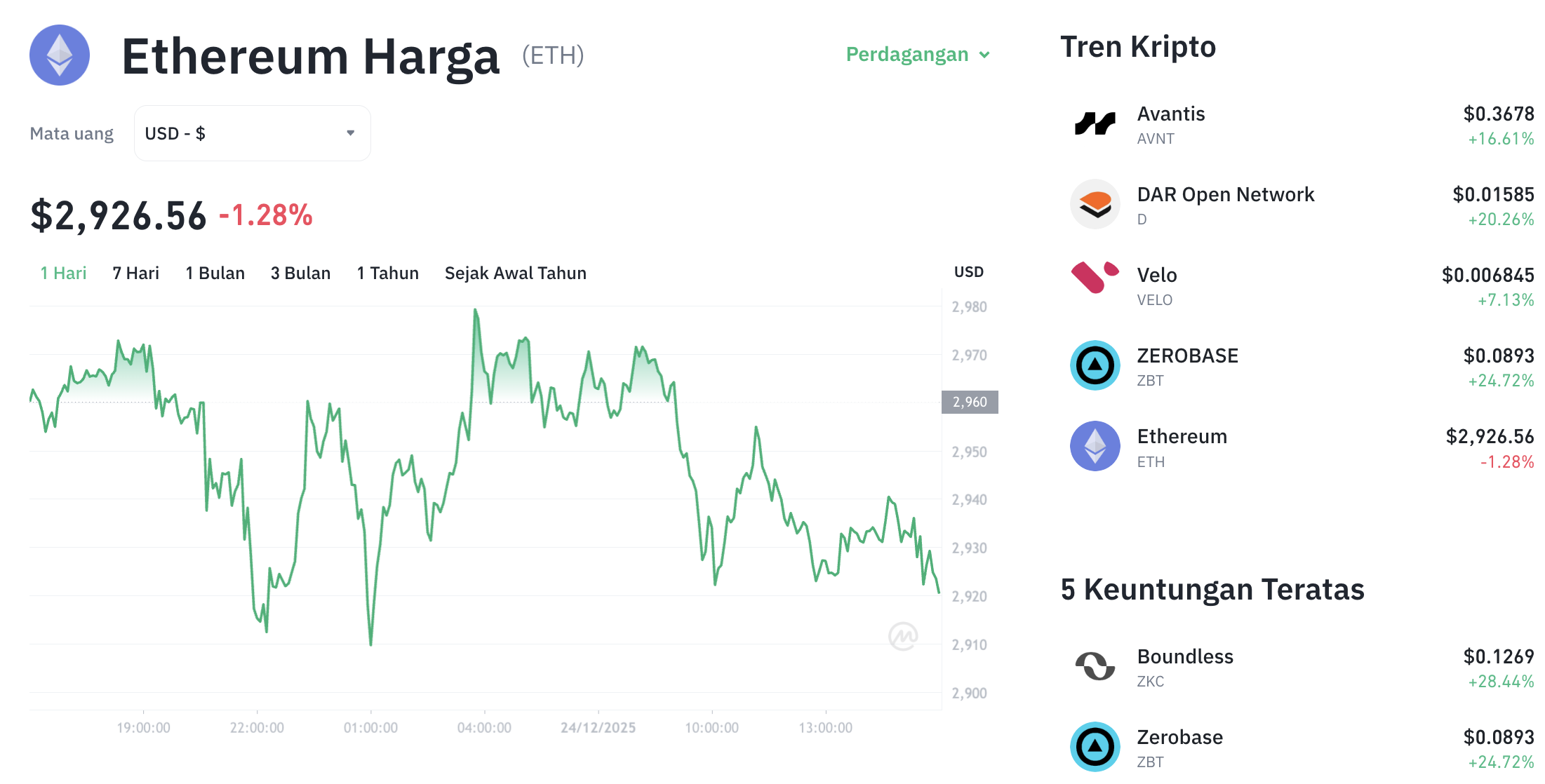Show Sejak Awal Tahun chart data
This screenshot has height=784, width=1545.
(515, 273)
